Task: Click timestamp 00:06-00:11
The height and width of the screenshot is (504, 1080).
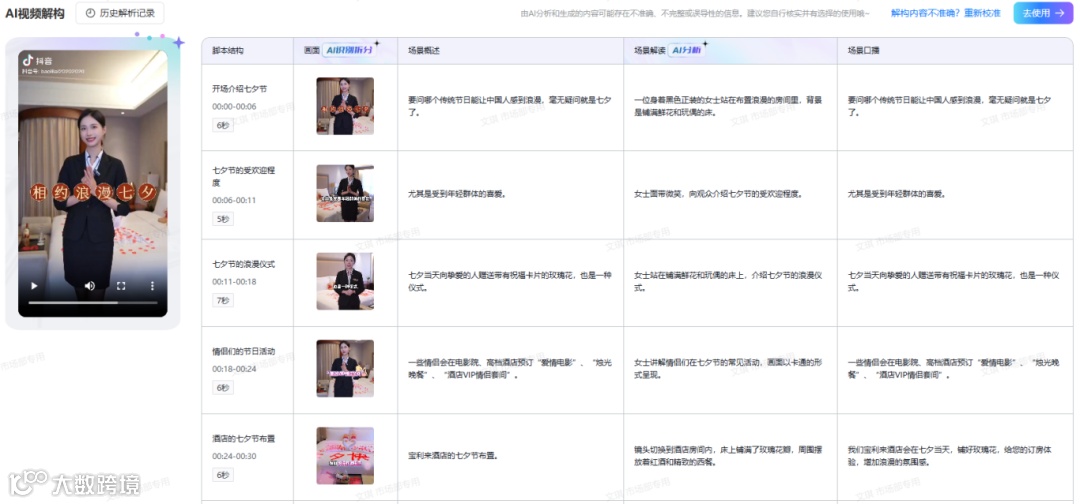Action: [234, 200]
